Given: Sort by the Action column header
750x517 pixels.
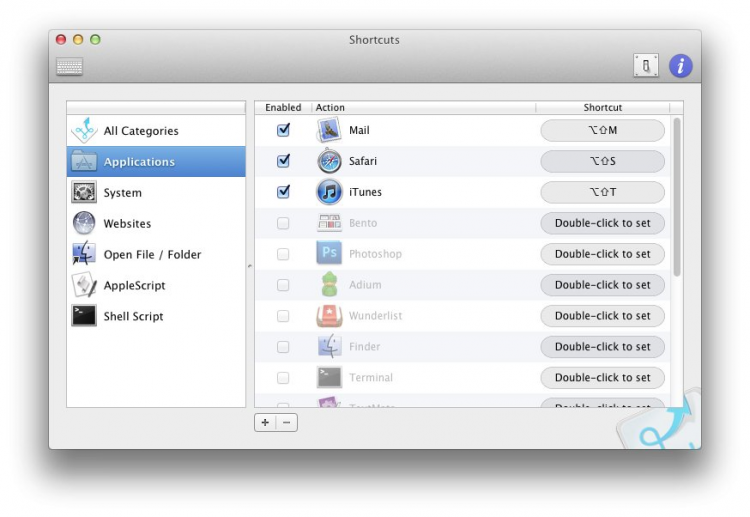Looking at the screenshot, I should tap(424, 108).
